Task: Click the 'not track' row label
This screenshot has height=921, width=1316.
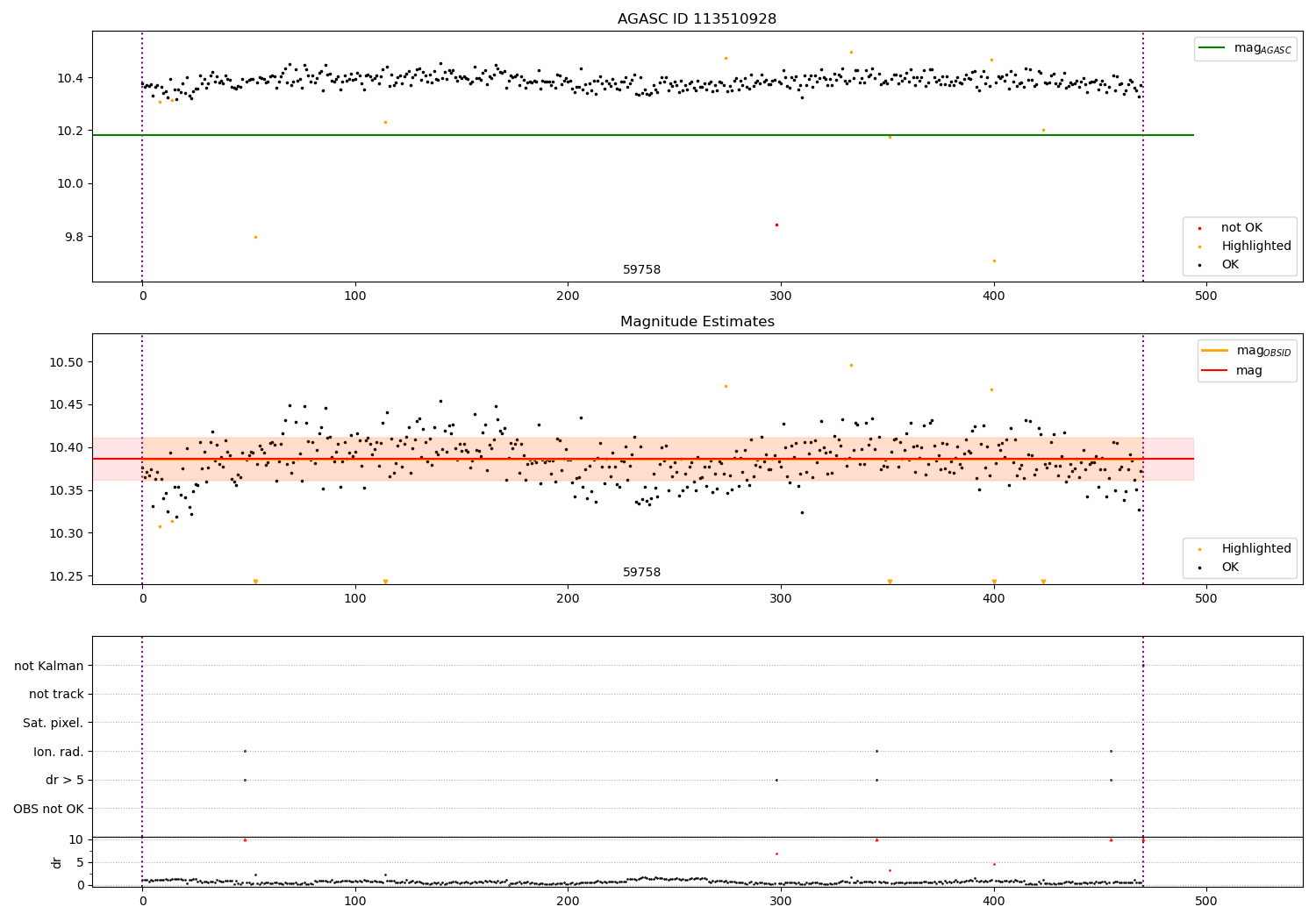Action: [x=56, y=695]
